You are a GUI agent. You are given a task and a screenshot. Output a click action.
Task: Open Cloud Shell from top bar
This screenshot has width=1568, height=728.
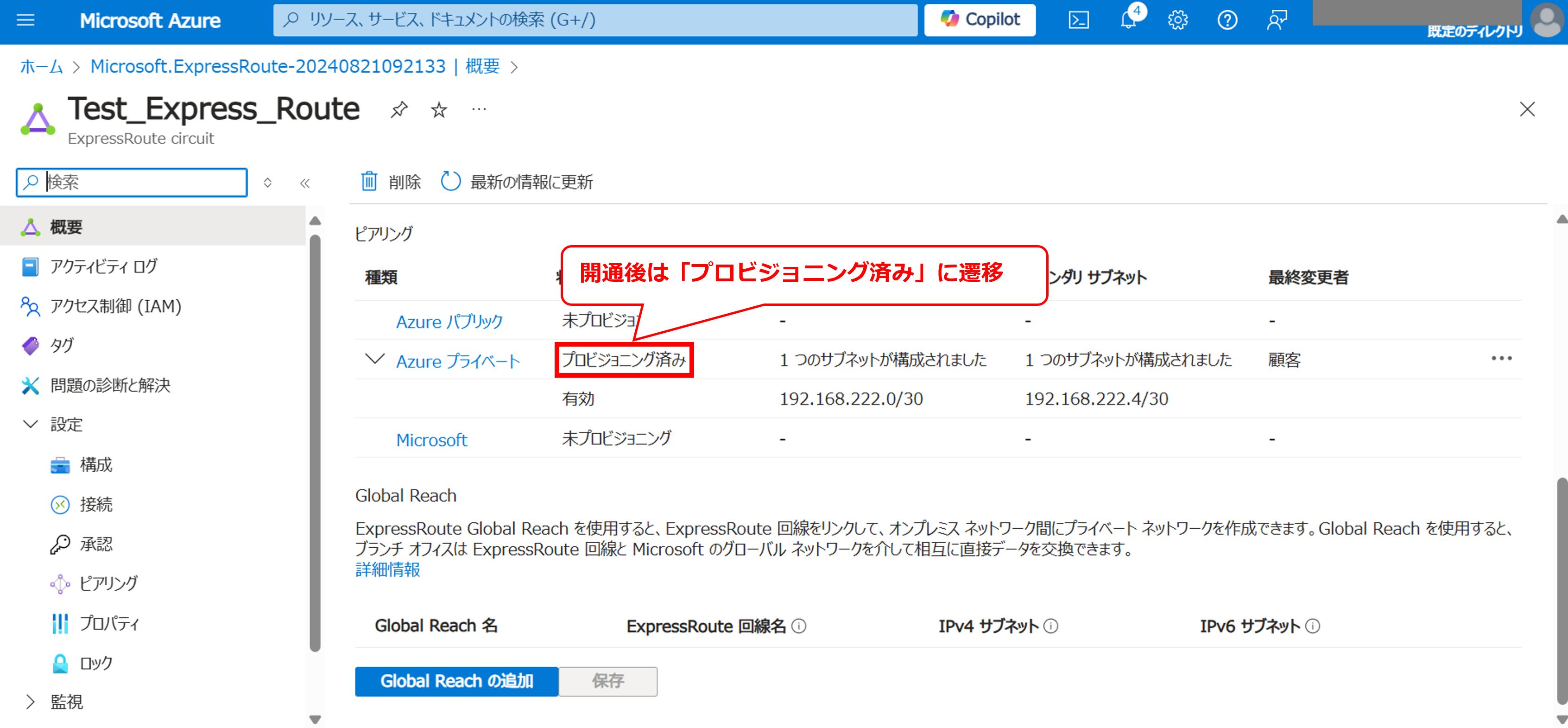(x=1078, y=20)
